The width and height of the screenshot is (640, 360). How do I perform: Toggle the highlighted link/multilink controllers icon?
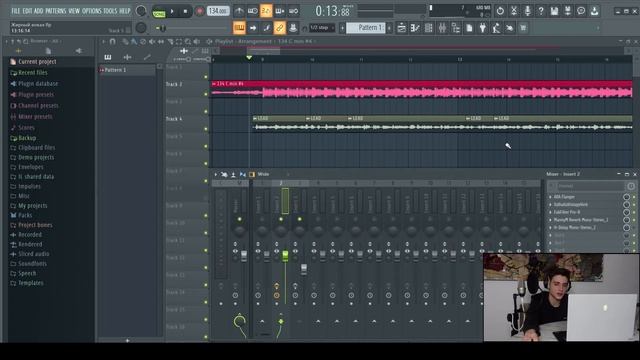tap(280, 28)
